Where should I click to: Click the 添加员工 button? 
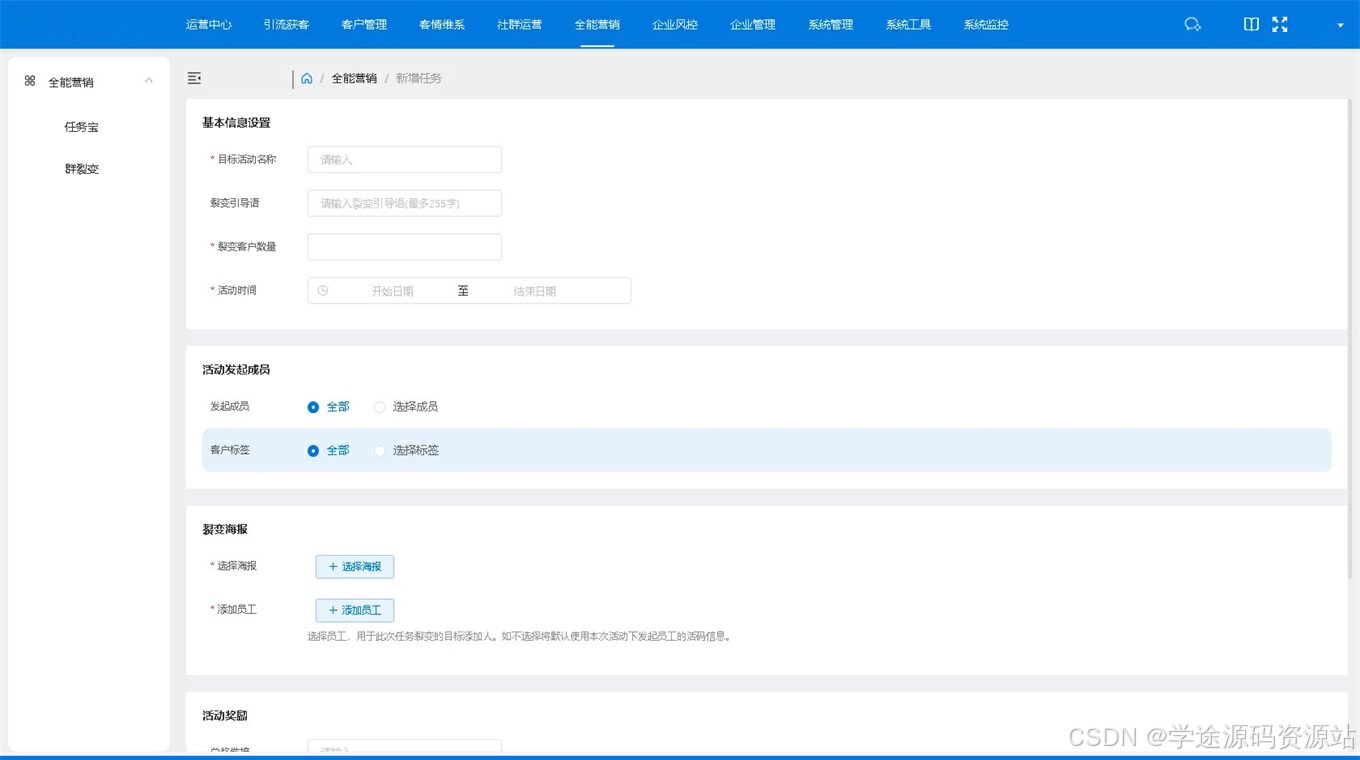(355, 610)
